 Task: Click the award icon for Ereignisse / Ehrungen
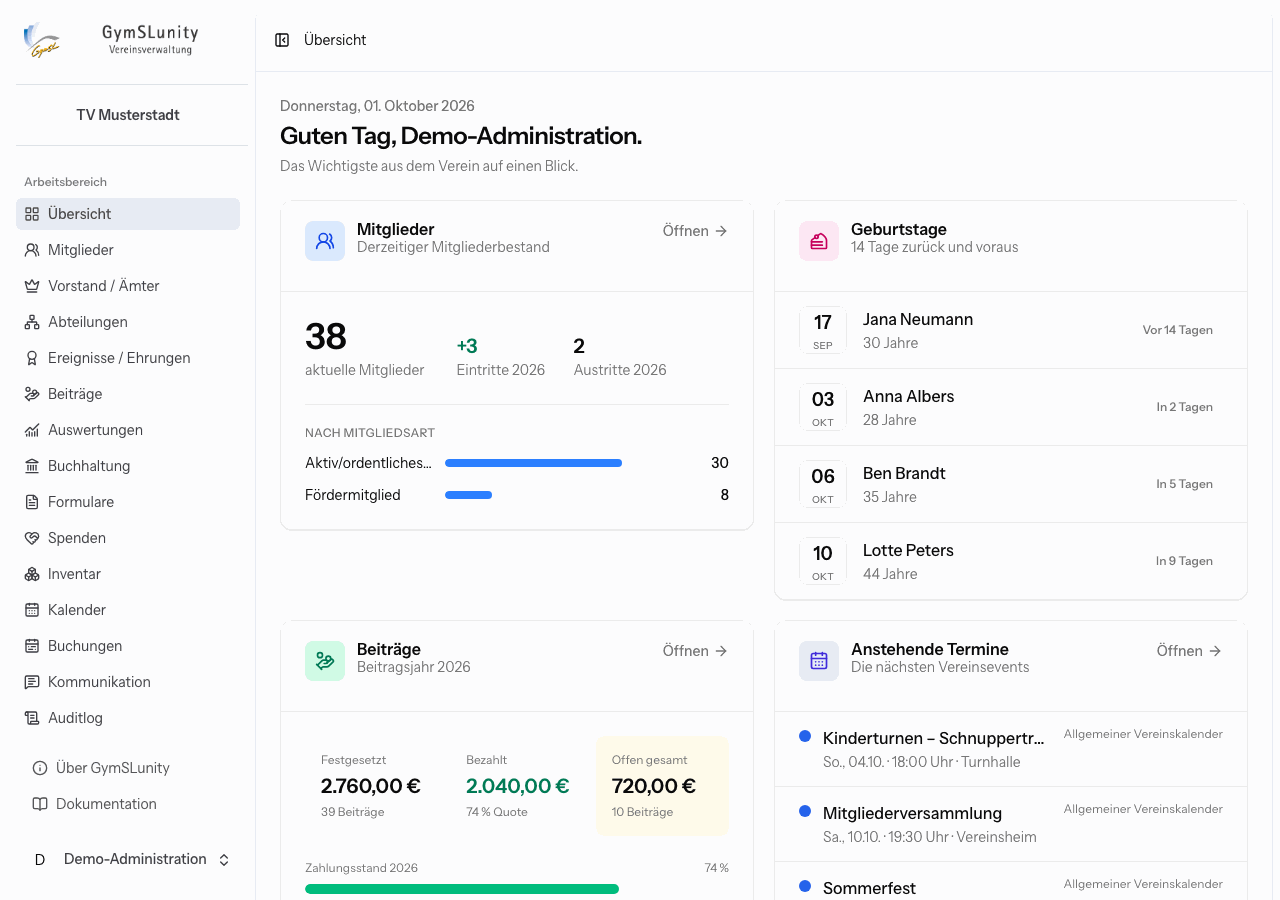point(32,358)
